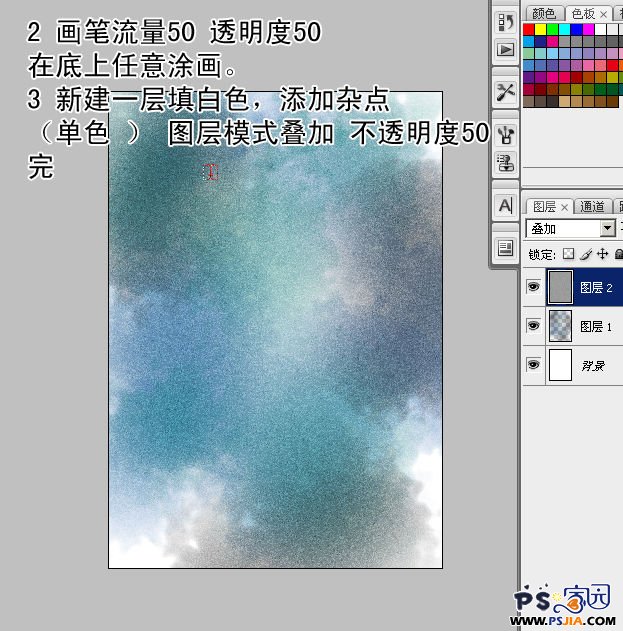
Task: Click the lock image pixels brush icon
Action: click(x=585, y=254)
